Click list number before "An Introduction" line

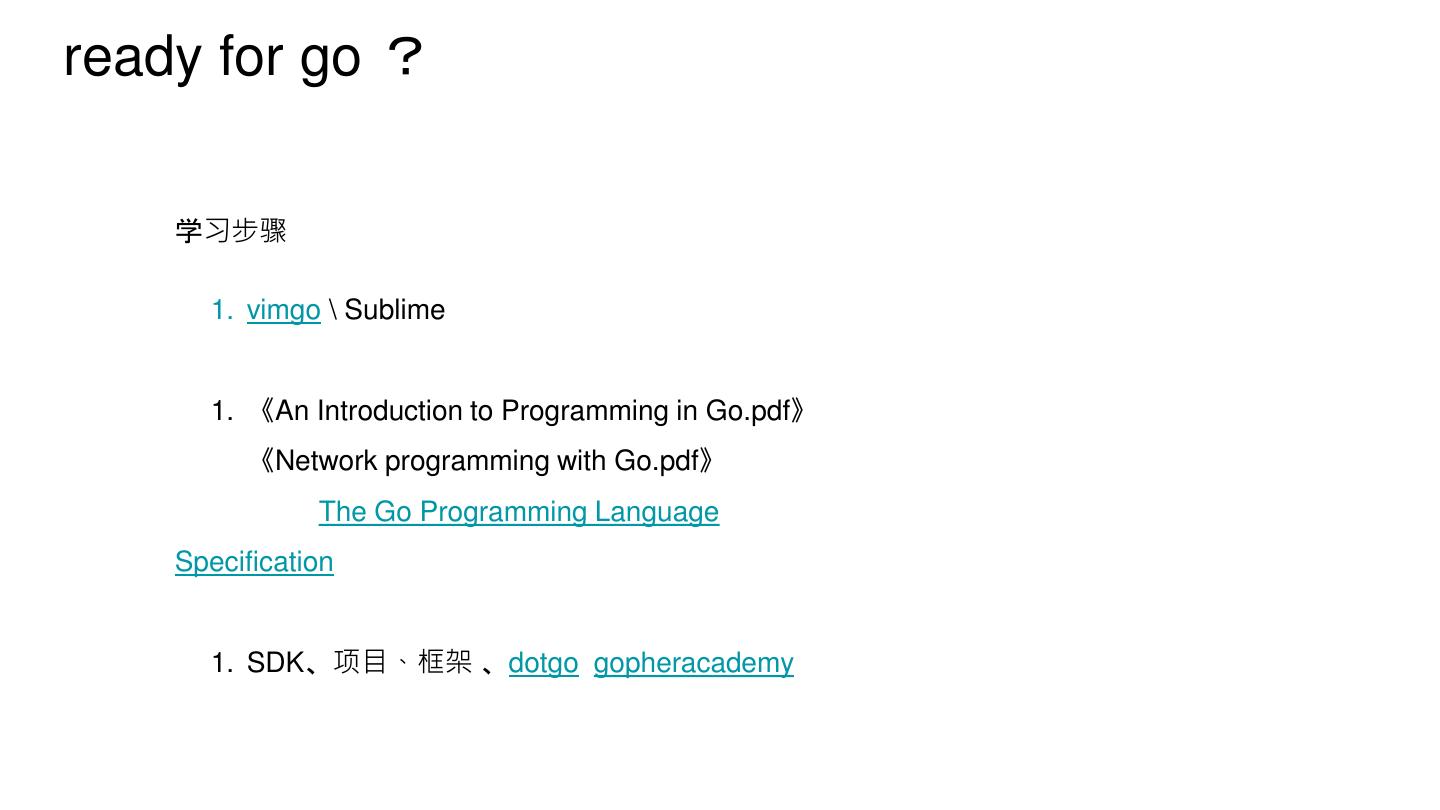click(x=221, y=411)
